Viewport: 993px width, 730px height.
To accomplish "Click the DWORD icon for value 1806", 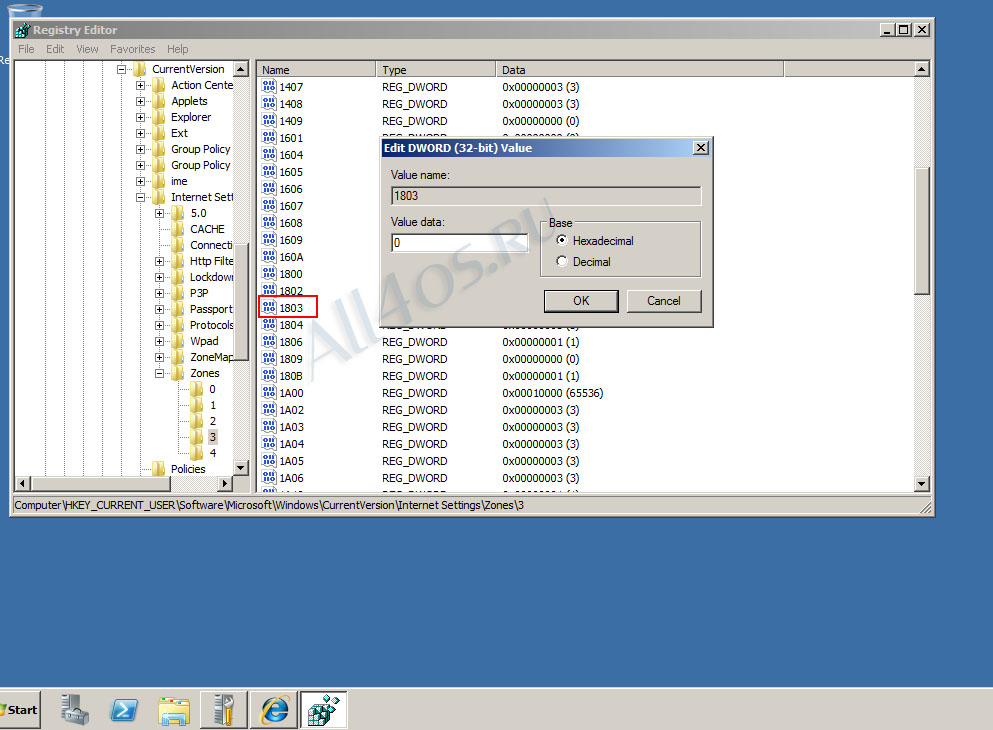I will (x=269, y=342).
